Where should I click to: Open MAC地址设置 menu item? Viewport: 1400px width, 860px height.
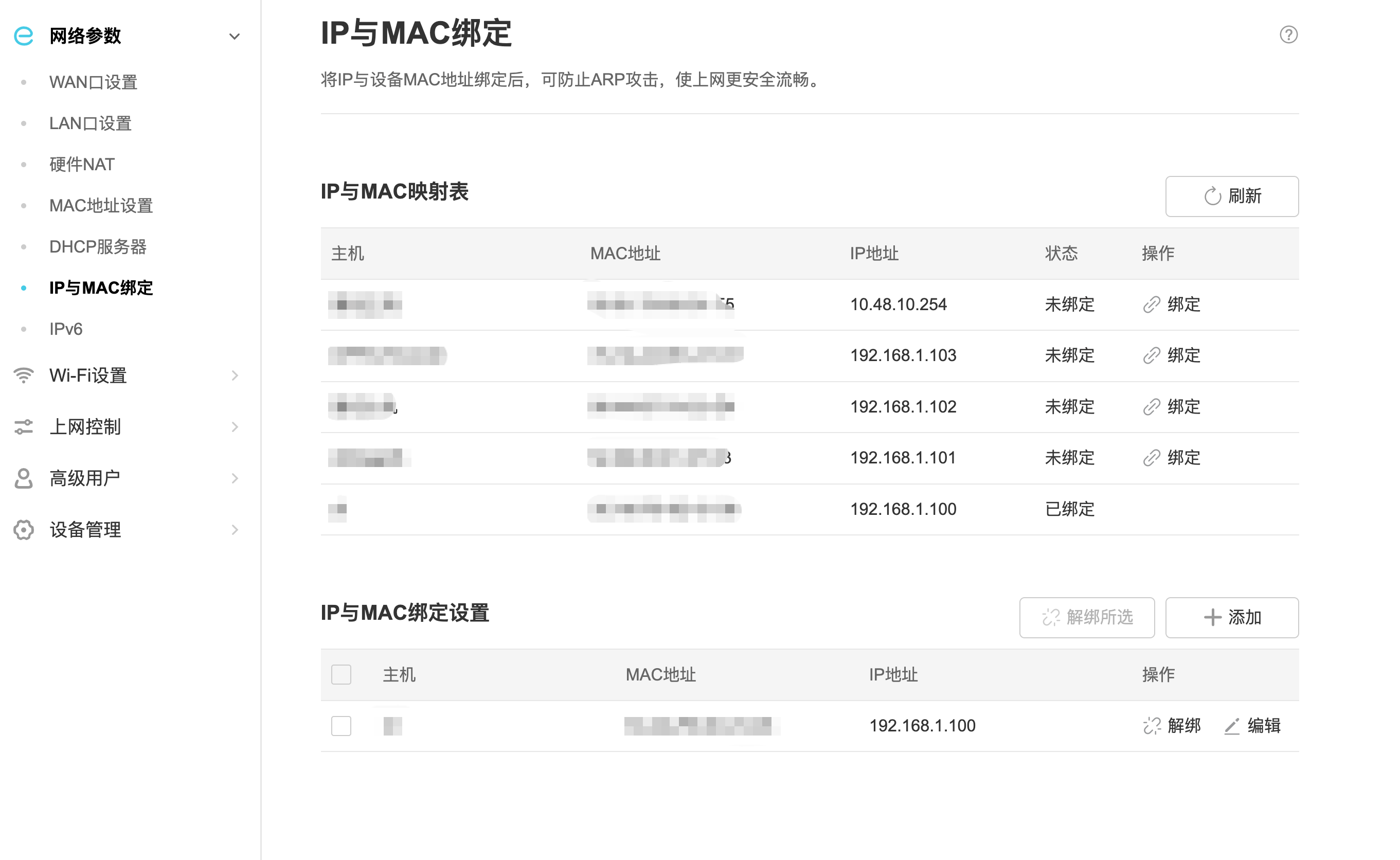(x=101, y=205)
